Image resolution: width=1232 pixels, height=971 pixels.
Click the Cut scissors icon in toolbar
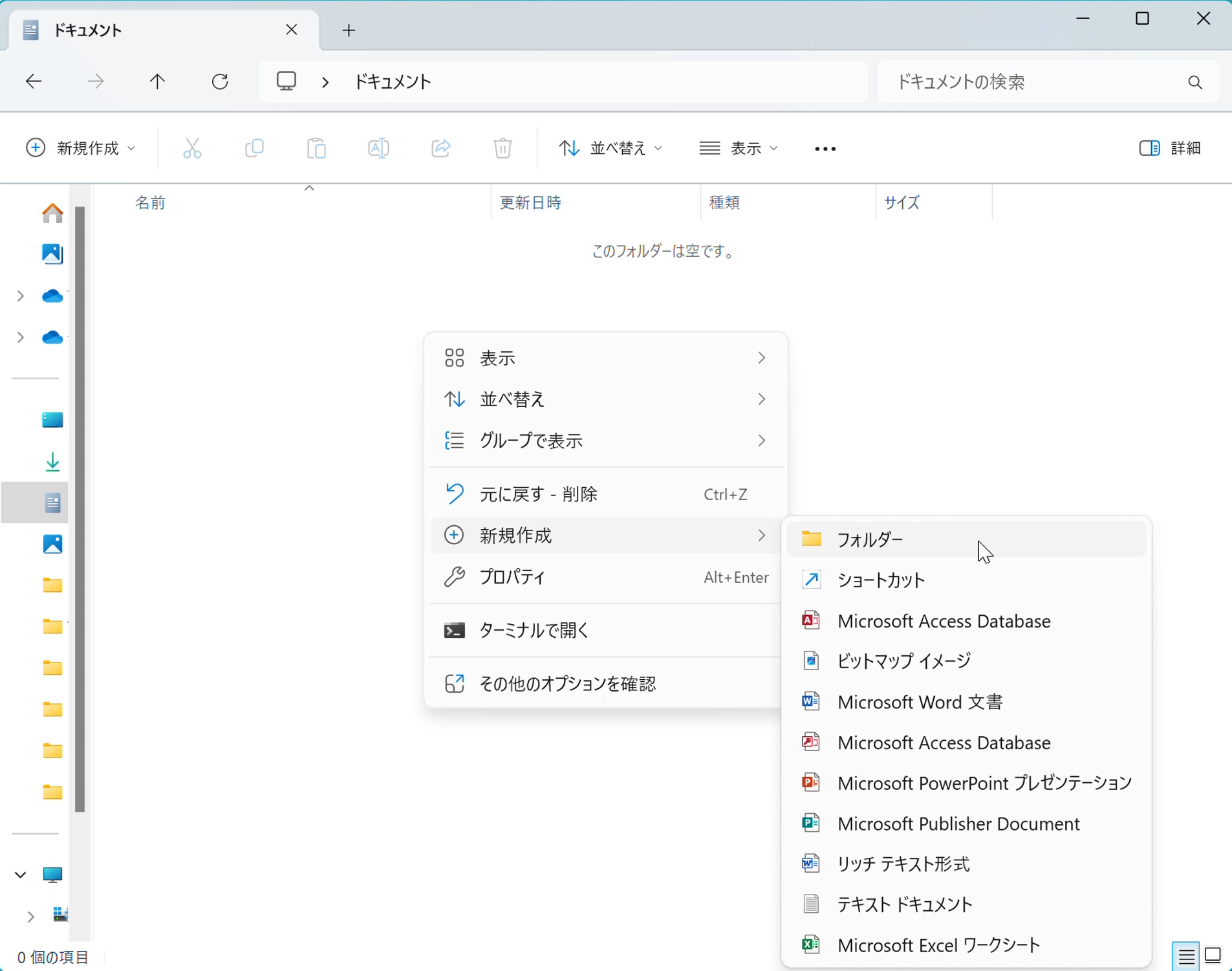[192, 148]
